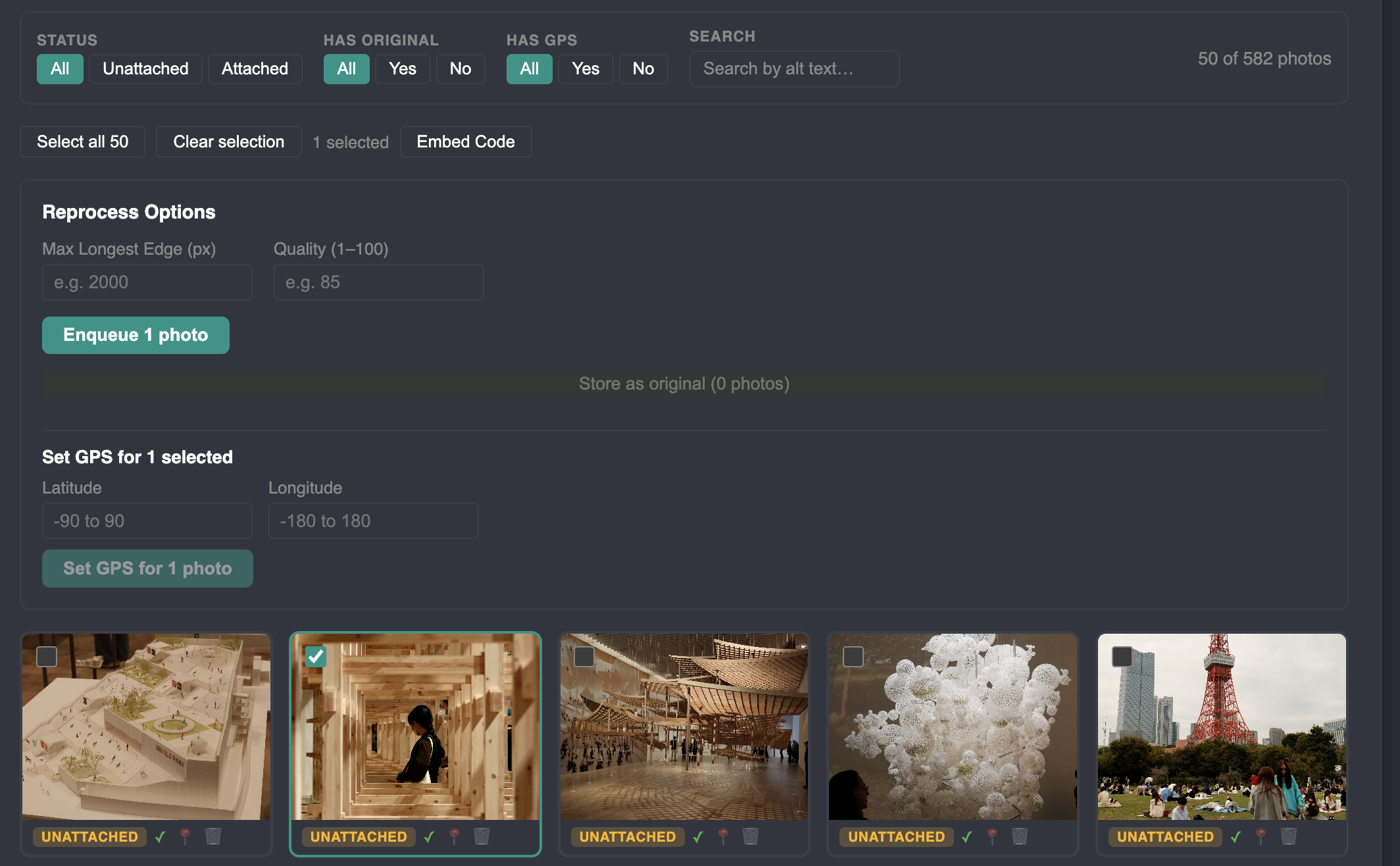This screenshot has width=1400, height=866.
Task: Set Has Original filter to Yes
Action: (402, 68)
